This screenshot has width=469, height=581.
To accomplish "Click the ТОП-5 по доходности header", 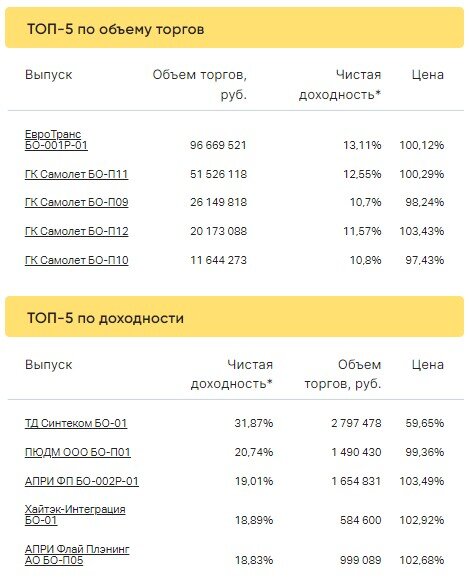I will (x=105, y=318).
